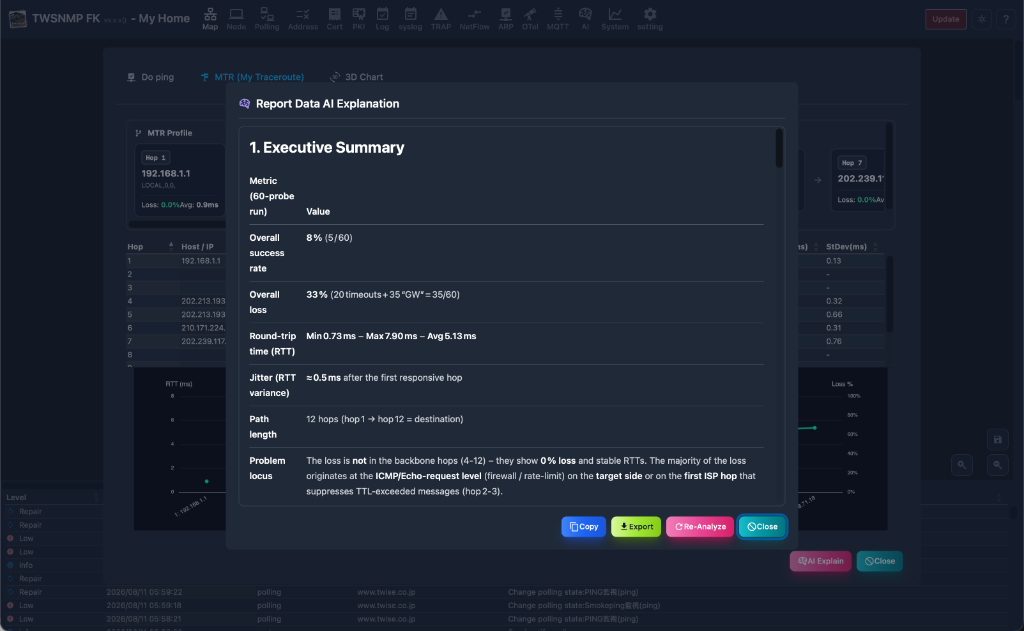The height and width of the screenshot is (631, 1024).
Task: Click the MTR Profile horizontal scrollbar
Action: coord(178,224)
